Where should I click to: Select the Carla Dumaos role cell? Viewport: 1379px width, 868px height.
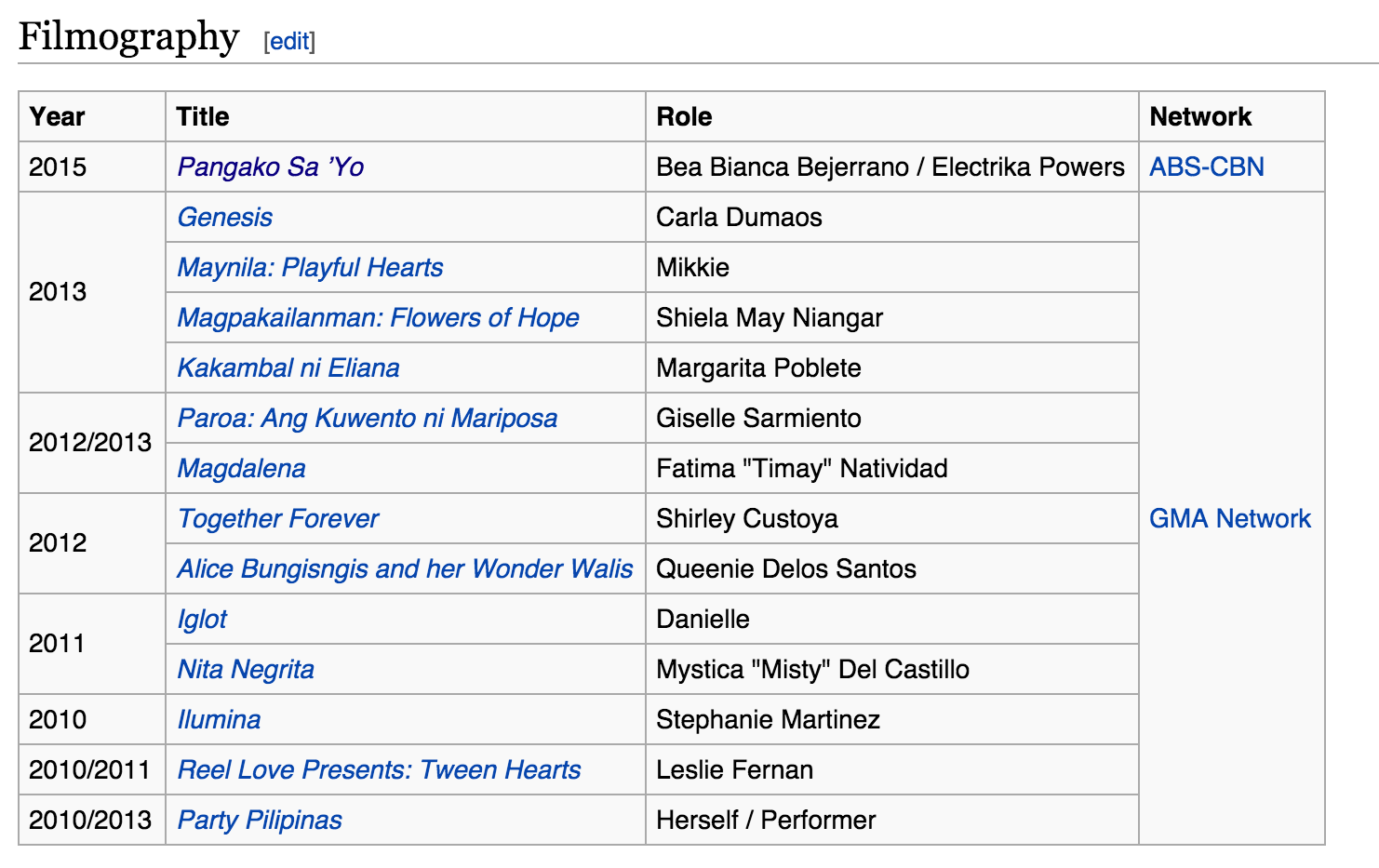pyautogui.click(x=739, y=218)
